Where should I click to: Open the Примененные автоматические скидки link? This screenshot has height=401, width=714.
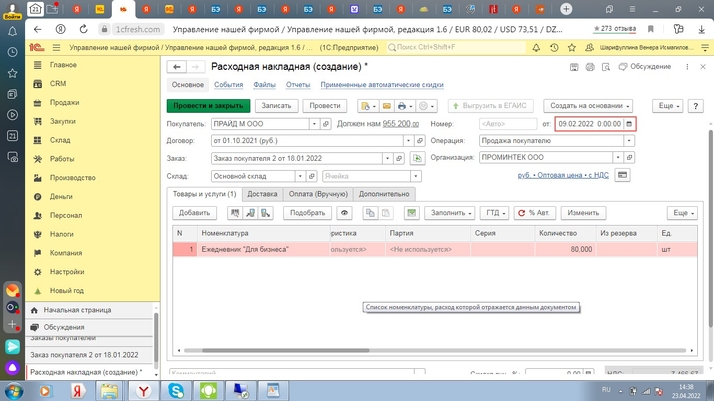381,85
